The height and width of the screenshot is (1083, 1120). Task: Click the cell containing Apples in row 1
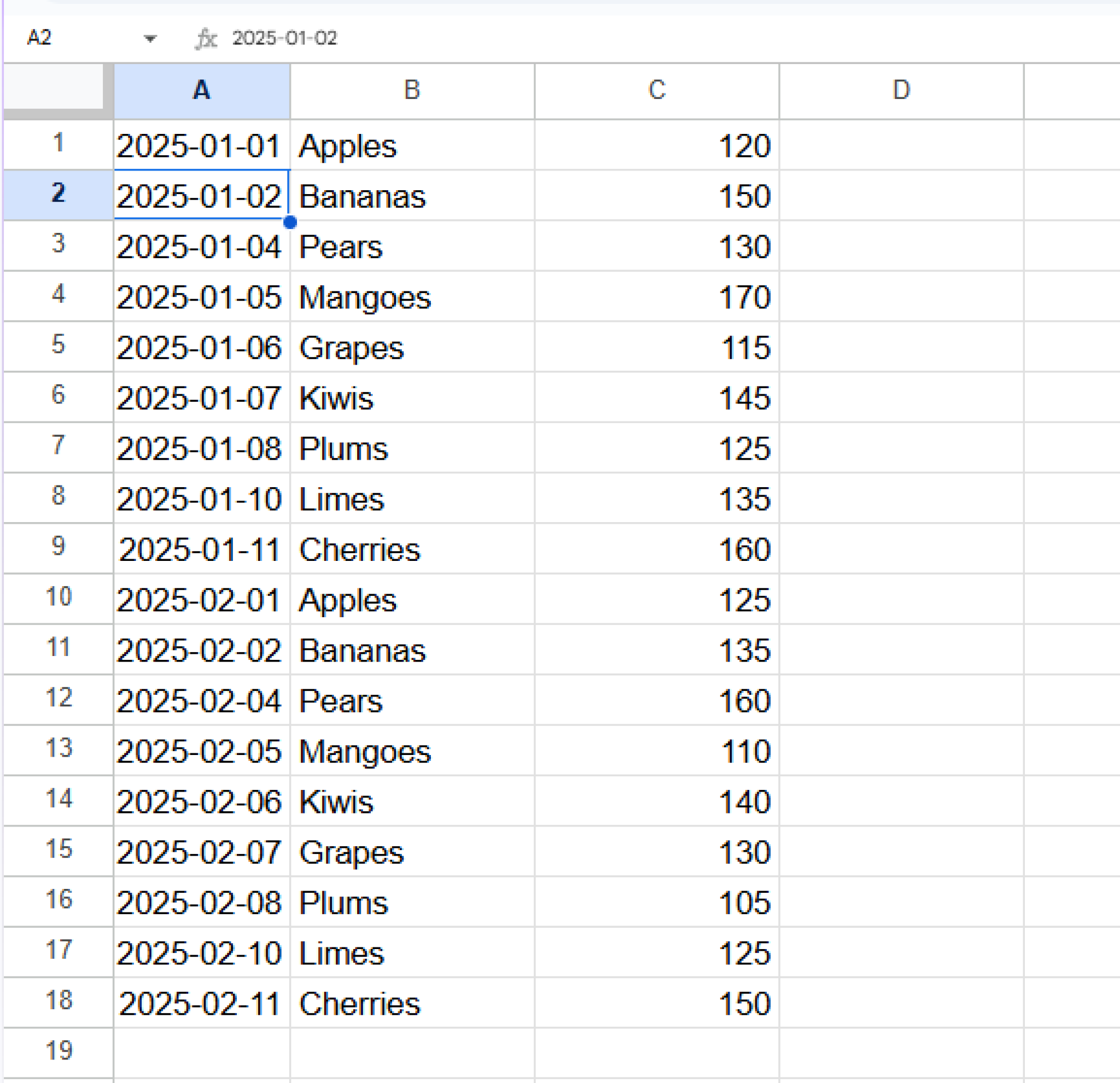coord(412,144)
